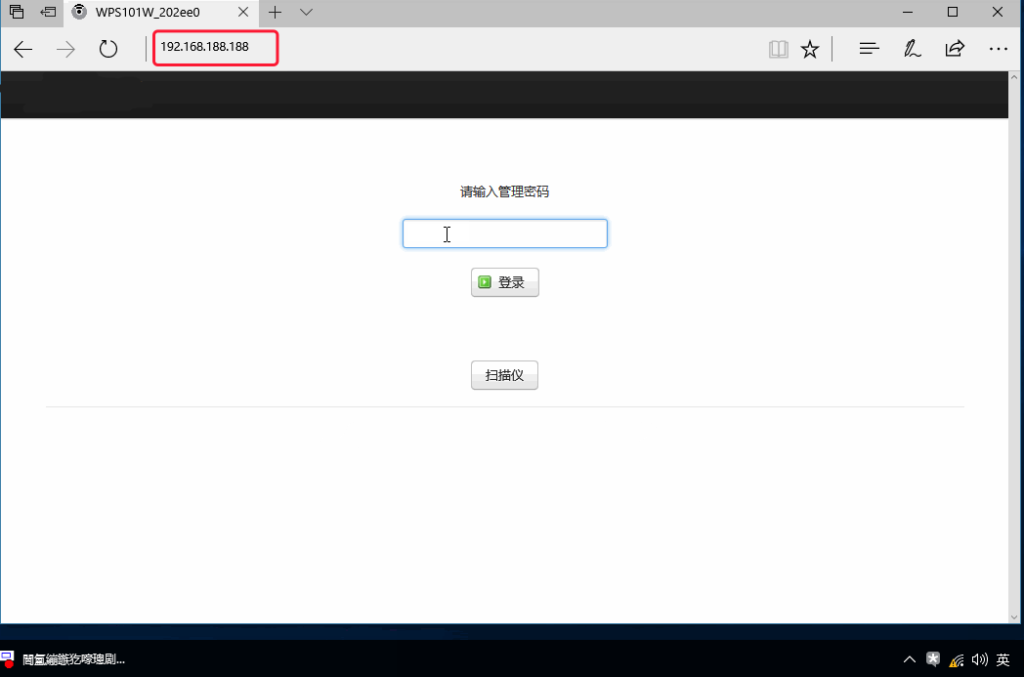Toggle the 英 input language indicator
Screen dimensions: 1024x677
[x=1003, y=659]
